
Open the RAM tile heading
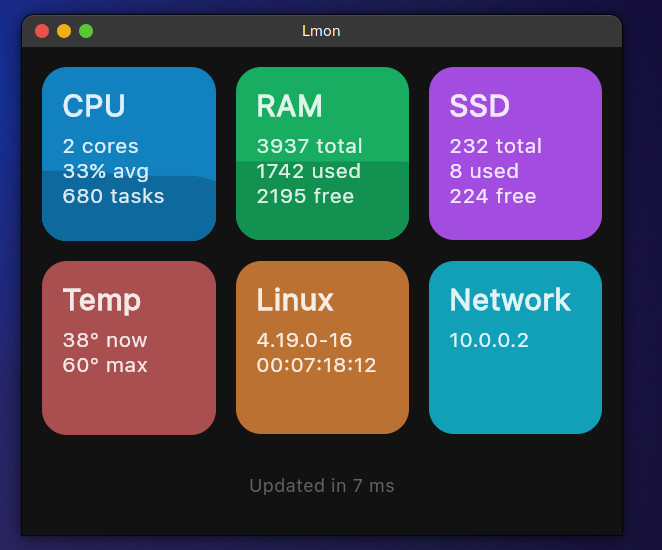pos(289,106)
